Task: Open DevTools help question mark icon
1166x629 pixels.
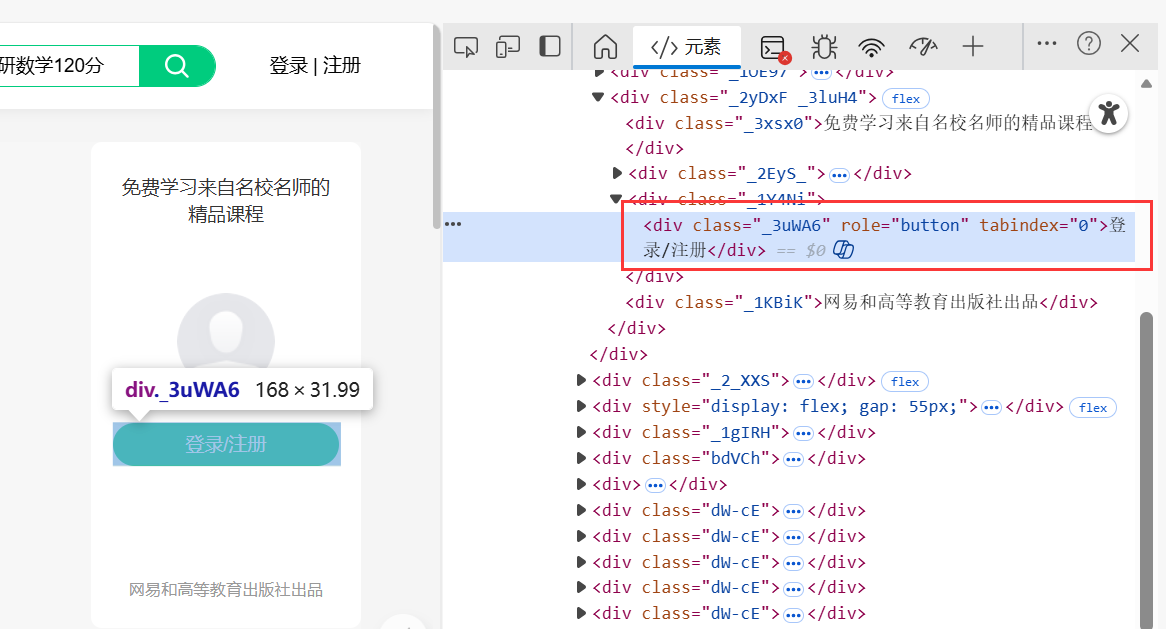Action: coord(1089,43)
